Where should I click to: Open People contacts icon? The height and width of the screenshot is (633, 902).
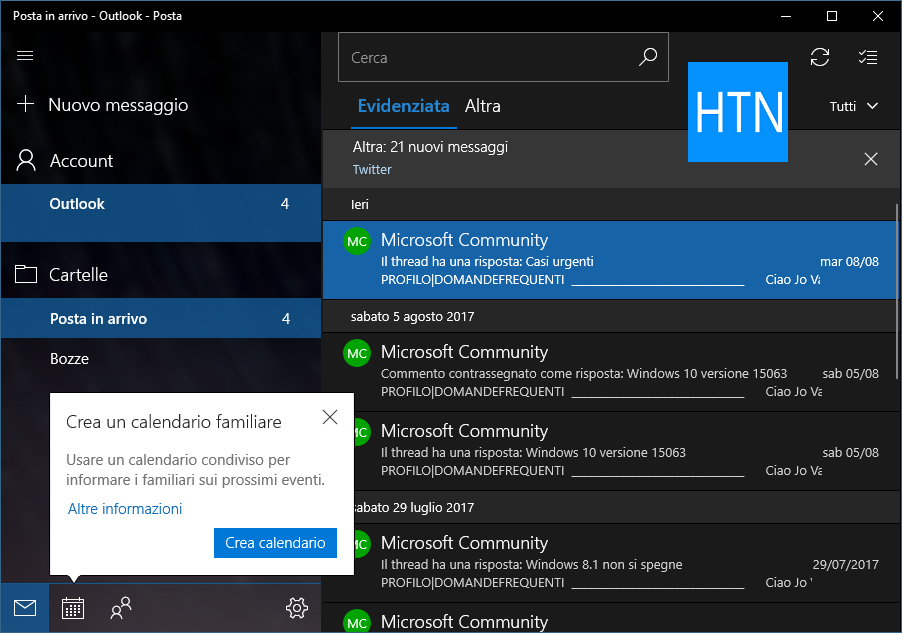point(121,608)
